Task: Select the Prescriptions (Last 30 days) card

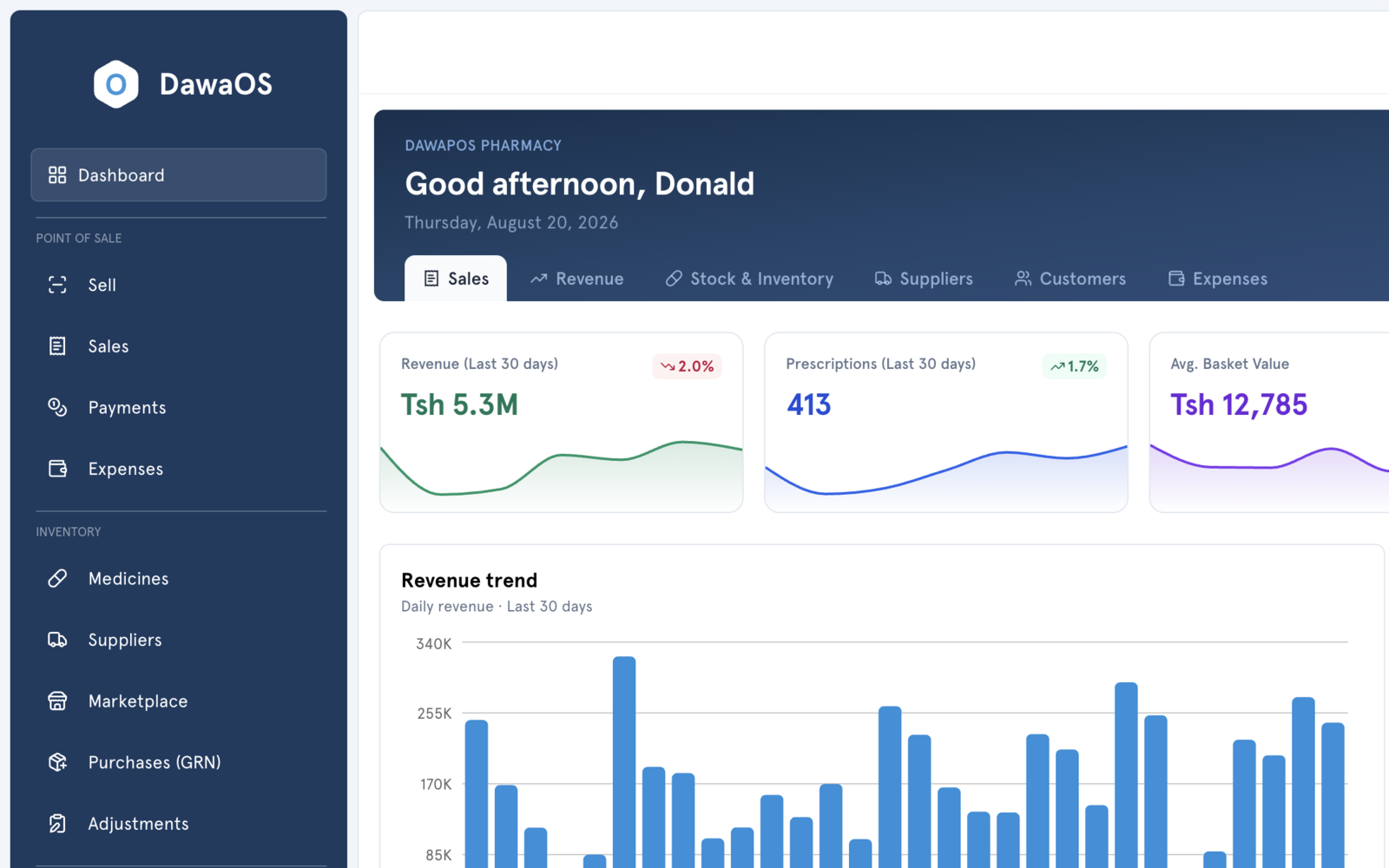Action: pos(946,423)
